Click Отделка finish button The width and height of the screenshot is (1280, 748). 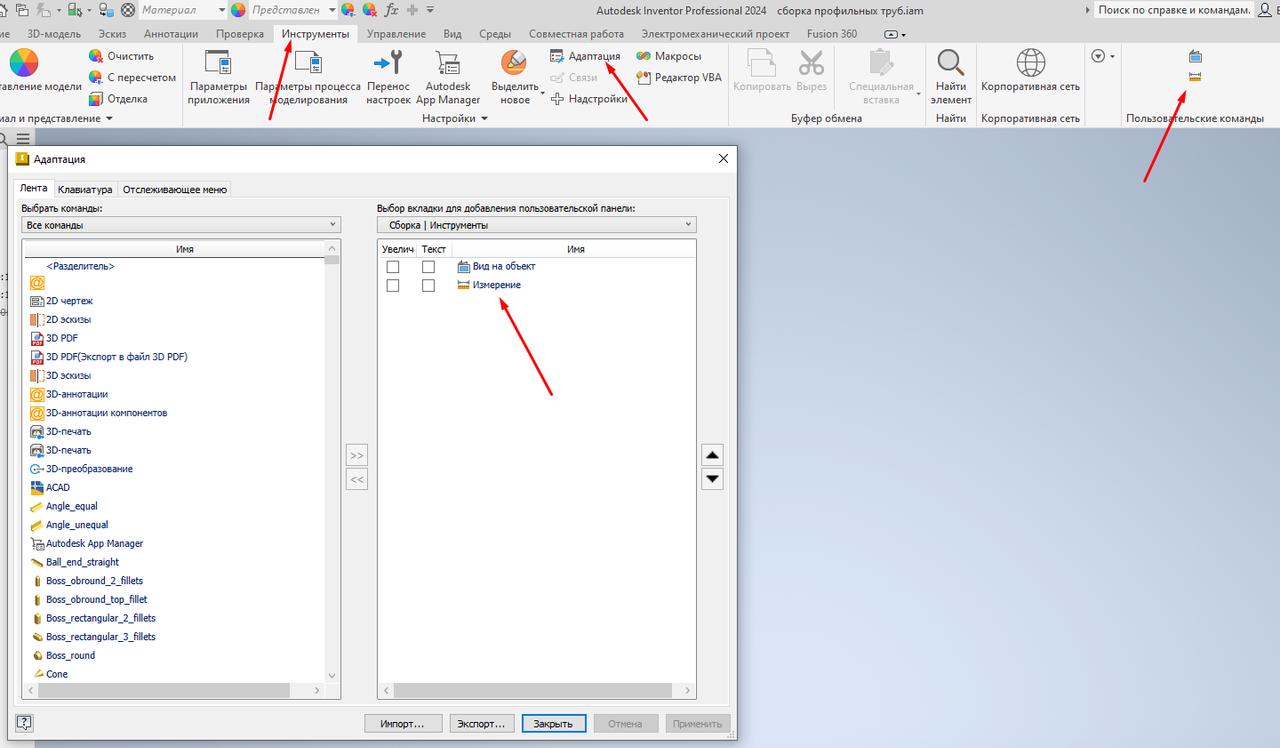click(118, 99)
